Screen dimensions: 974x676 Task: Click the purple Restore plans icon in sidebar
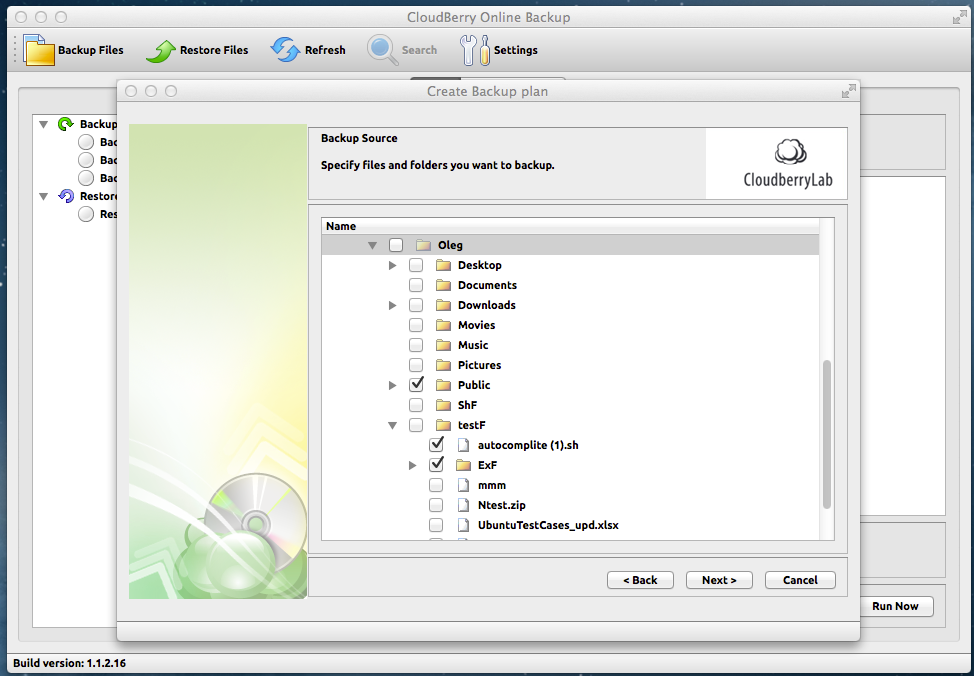click(65, 196)
